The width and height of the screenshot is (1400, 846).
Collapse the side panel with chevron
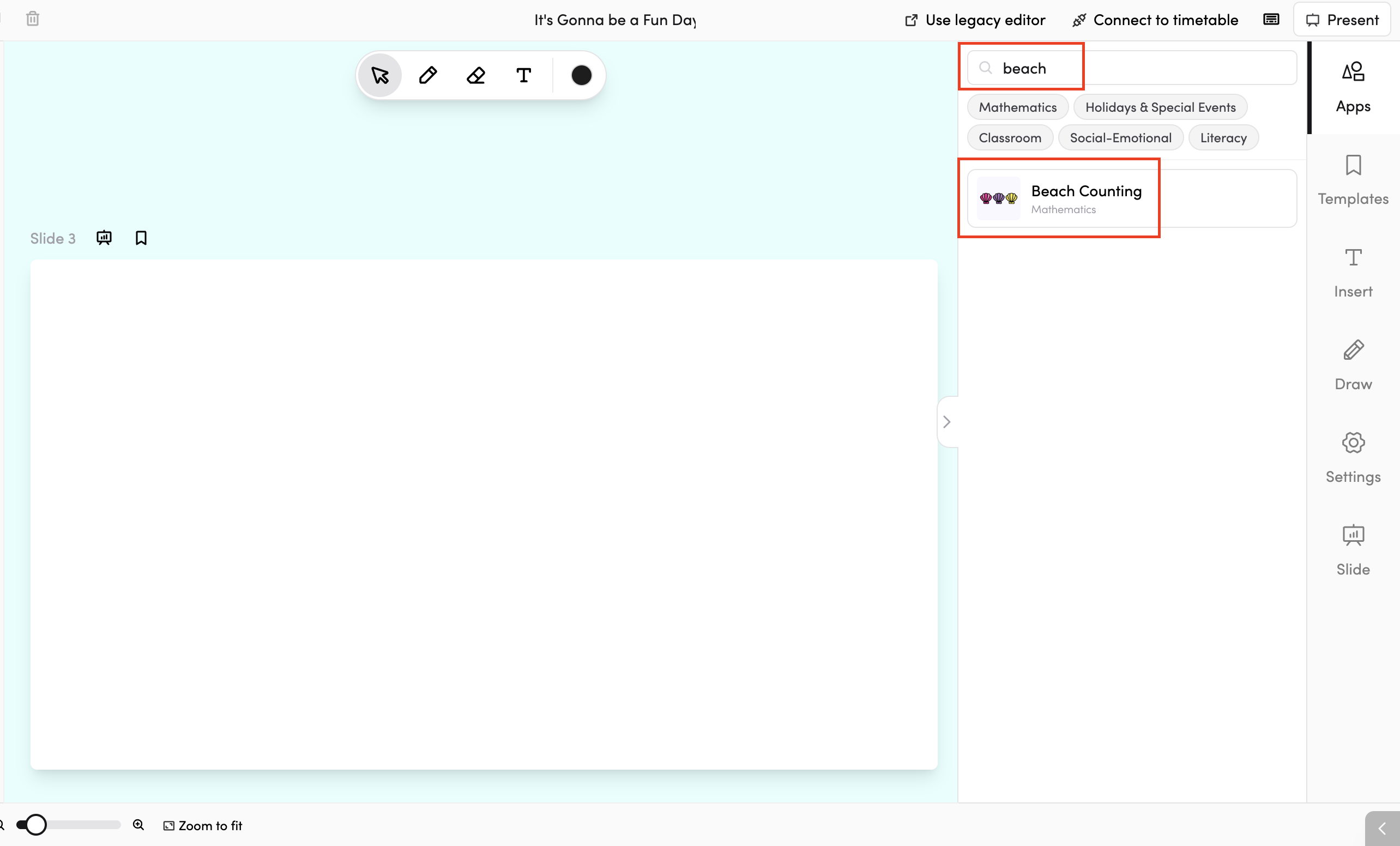[946, 422]
